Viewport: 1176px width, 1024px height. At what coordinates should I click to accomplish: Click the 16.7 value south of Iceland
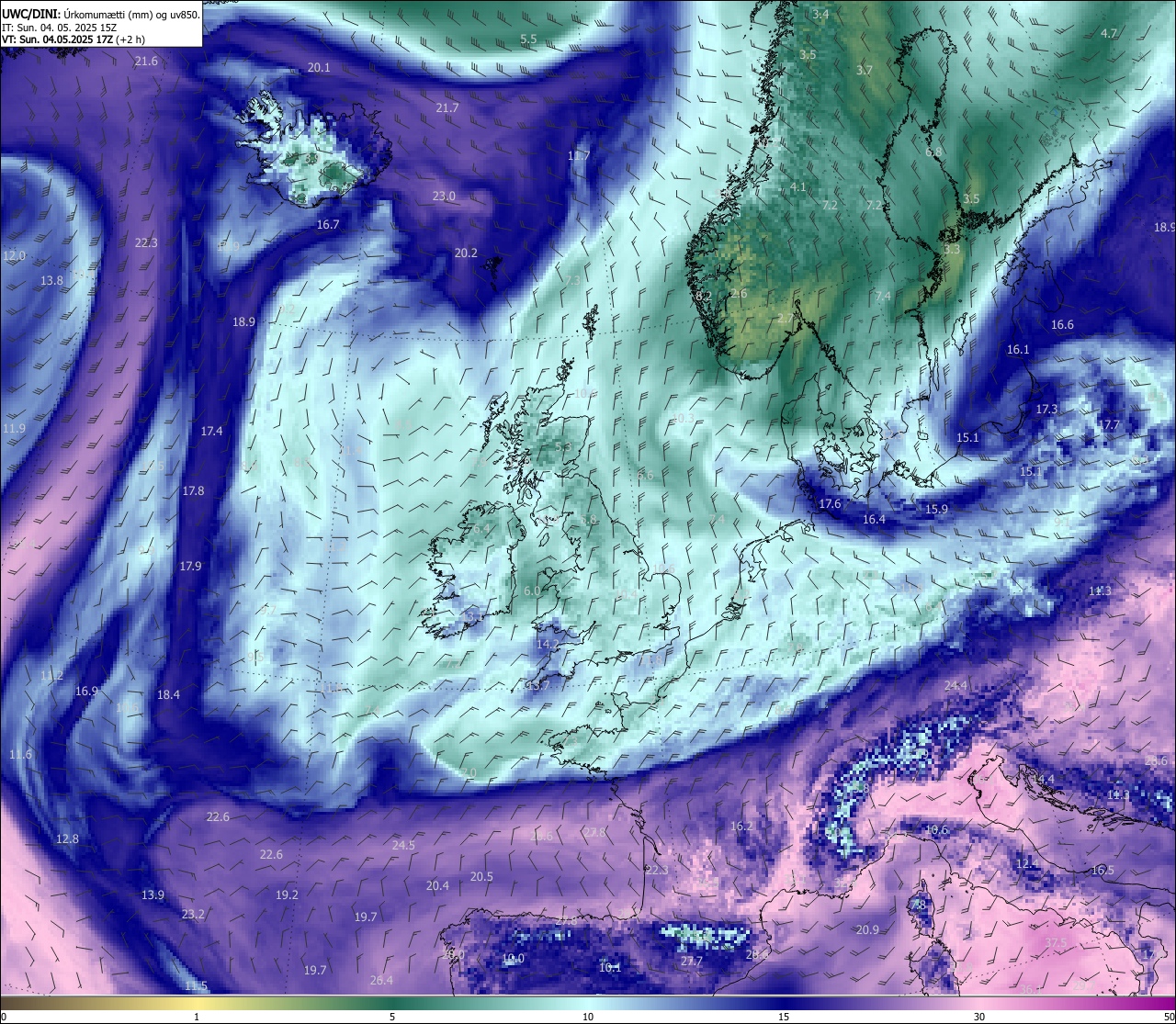(x=328, y=225)
